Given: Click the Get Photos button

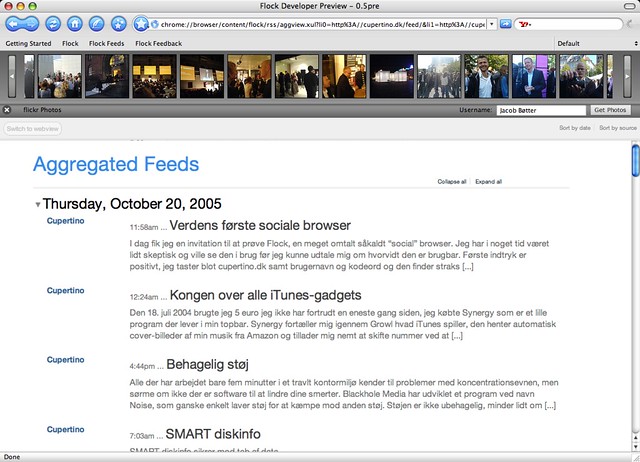Looking at the screenshot, I should click(610, 110).
